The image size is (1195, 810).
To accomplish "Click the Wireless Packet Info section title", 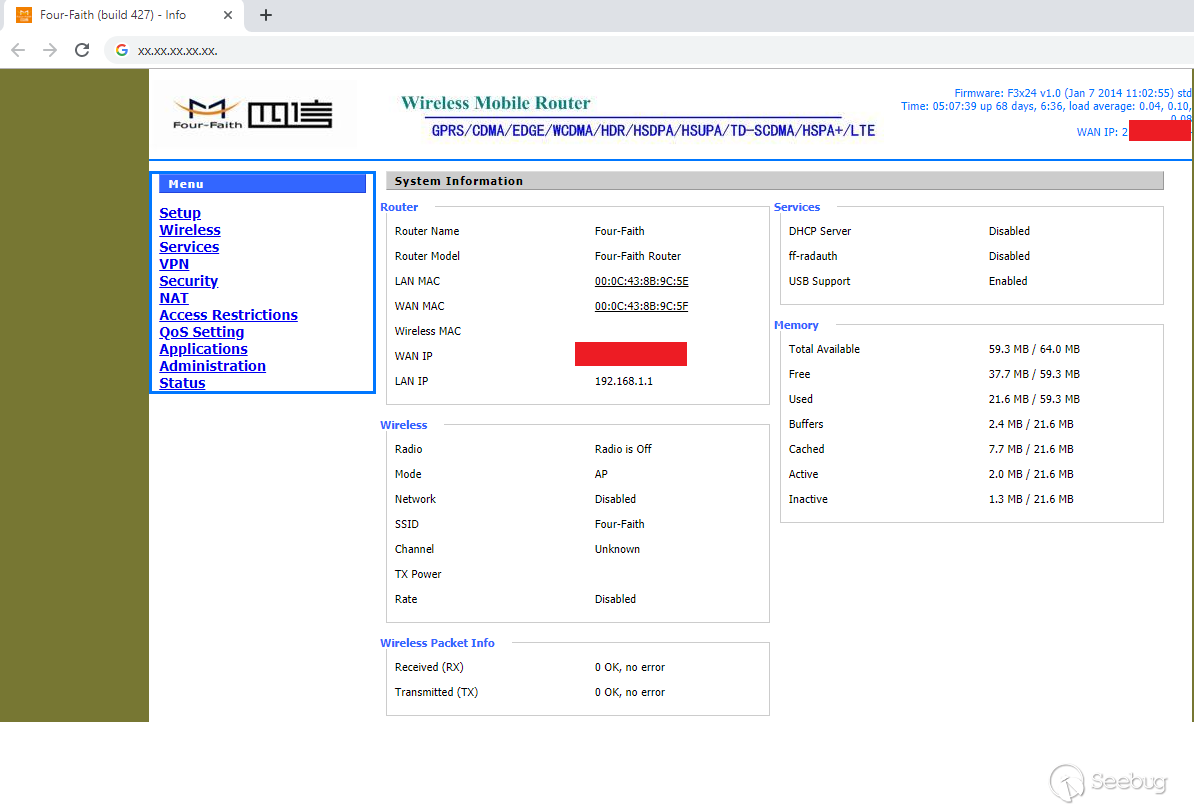I will click(x=437, y=643).
